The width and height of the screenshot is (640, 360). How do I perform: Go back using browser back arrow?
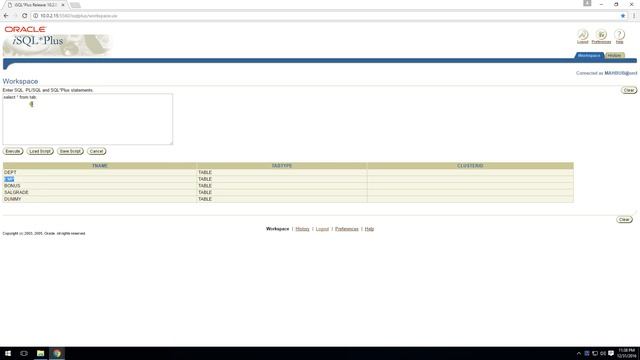(6, 16)
